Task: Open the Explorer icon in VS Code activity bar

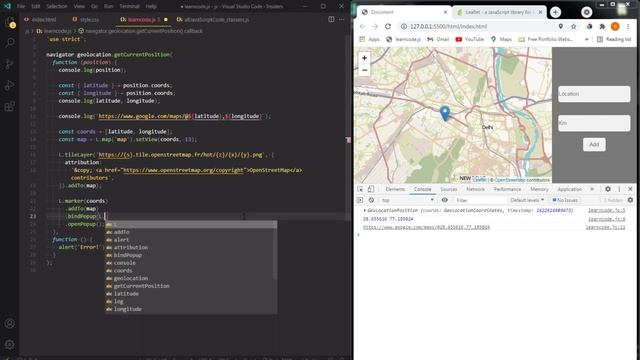Action: click(9, 22)
